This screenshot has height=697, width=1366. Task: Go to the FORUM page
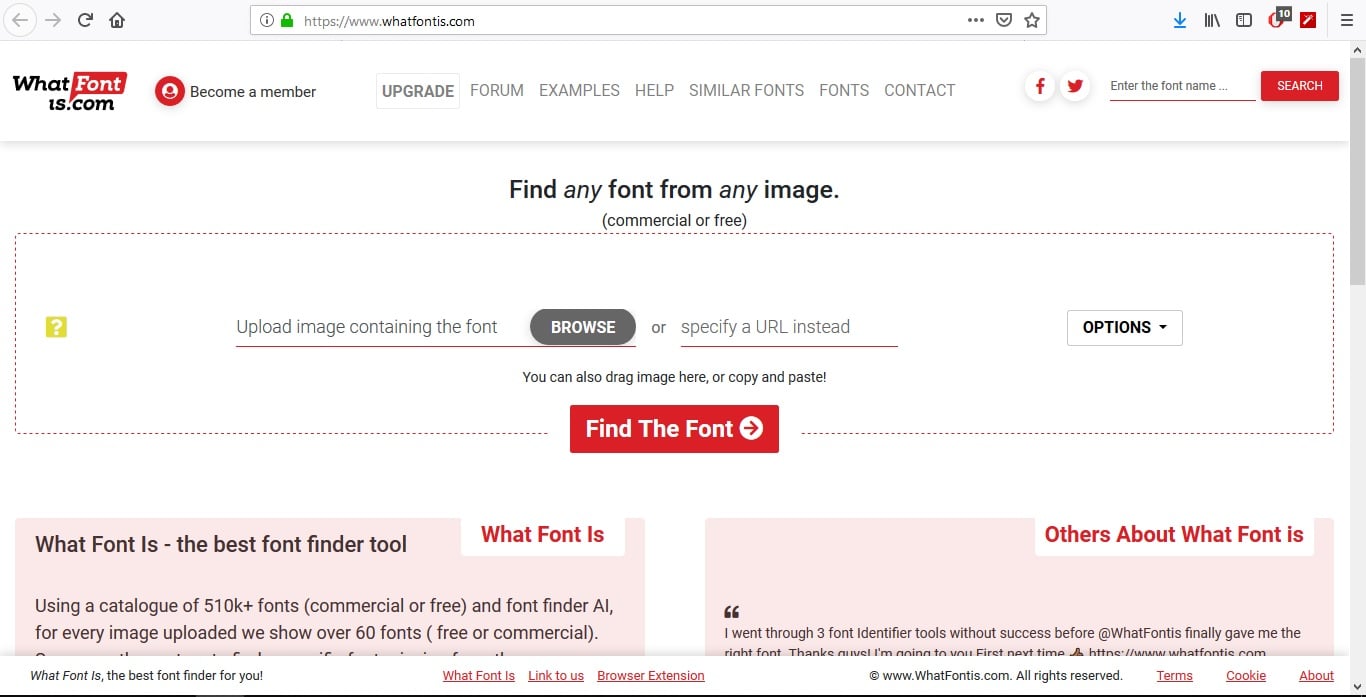click(497, 90)
